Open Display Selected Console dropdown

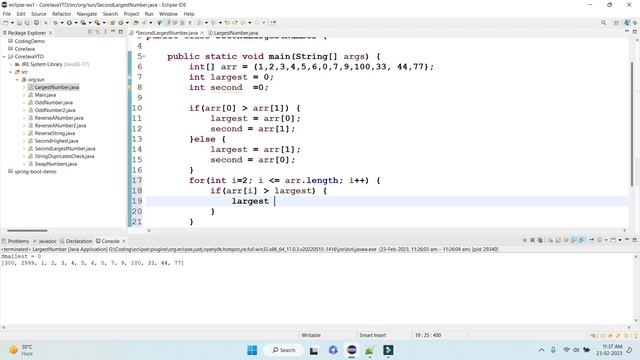(606, 240)
